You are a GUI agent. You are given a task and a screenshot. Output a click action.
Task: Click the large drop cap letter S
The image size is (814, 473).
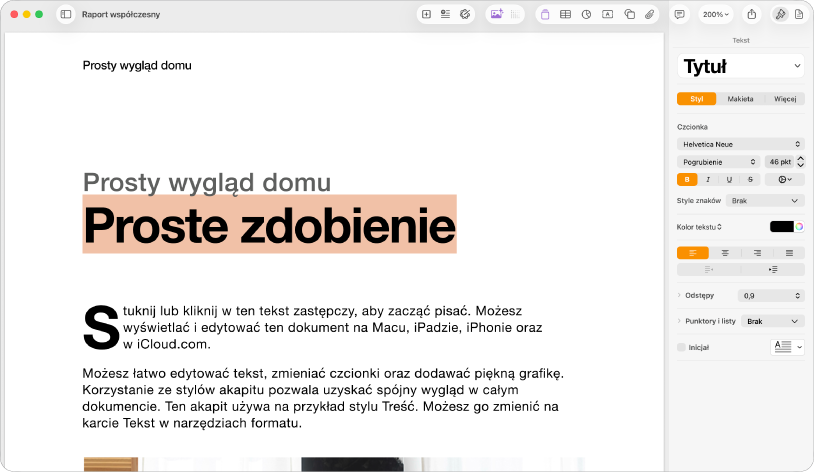coord(101,328)
